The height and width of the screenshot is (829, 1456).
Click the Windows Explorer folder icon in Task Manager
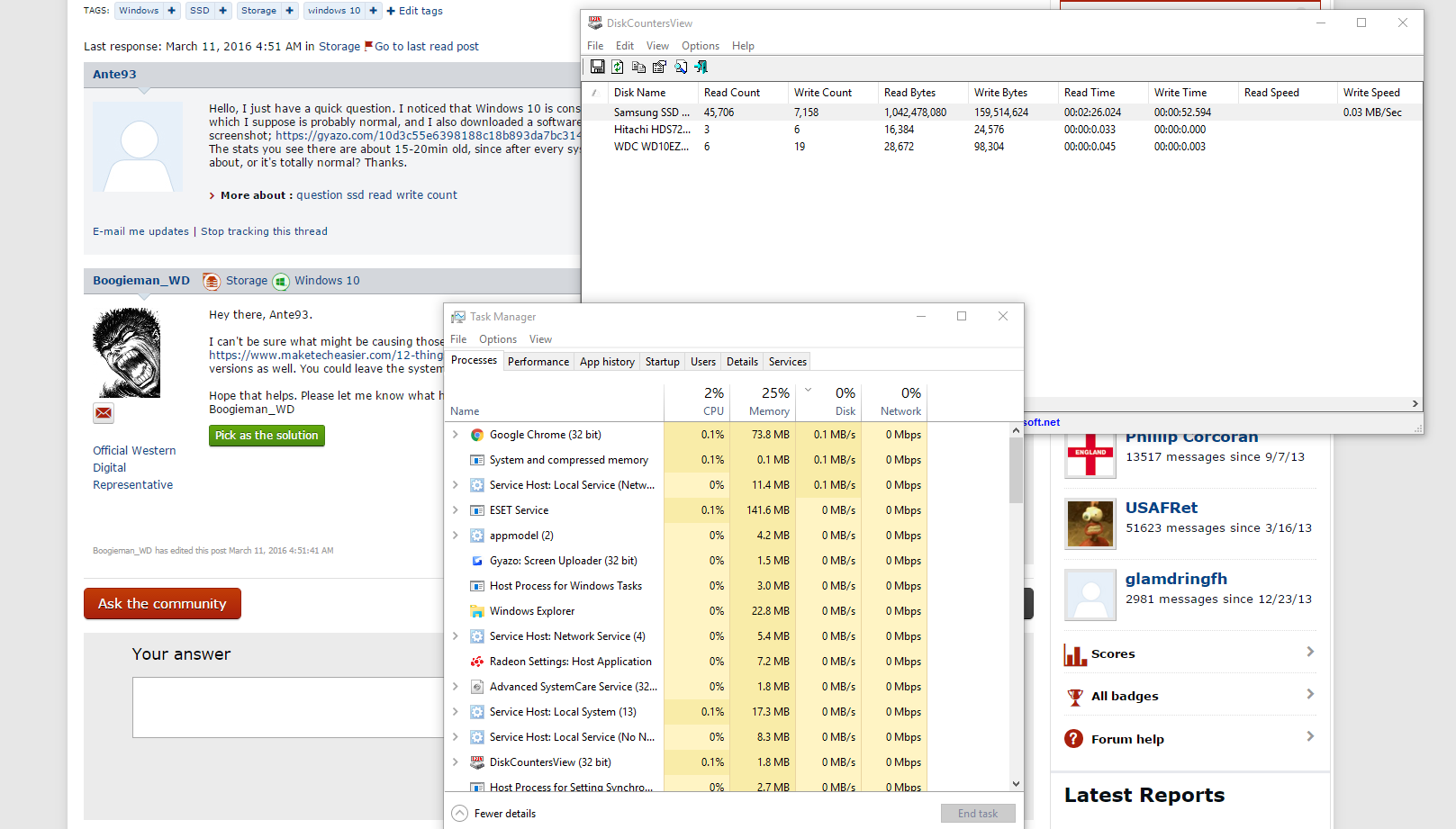click(477, 611)
